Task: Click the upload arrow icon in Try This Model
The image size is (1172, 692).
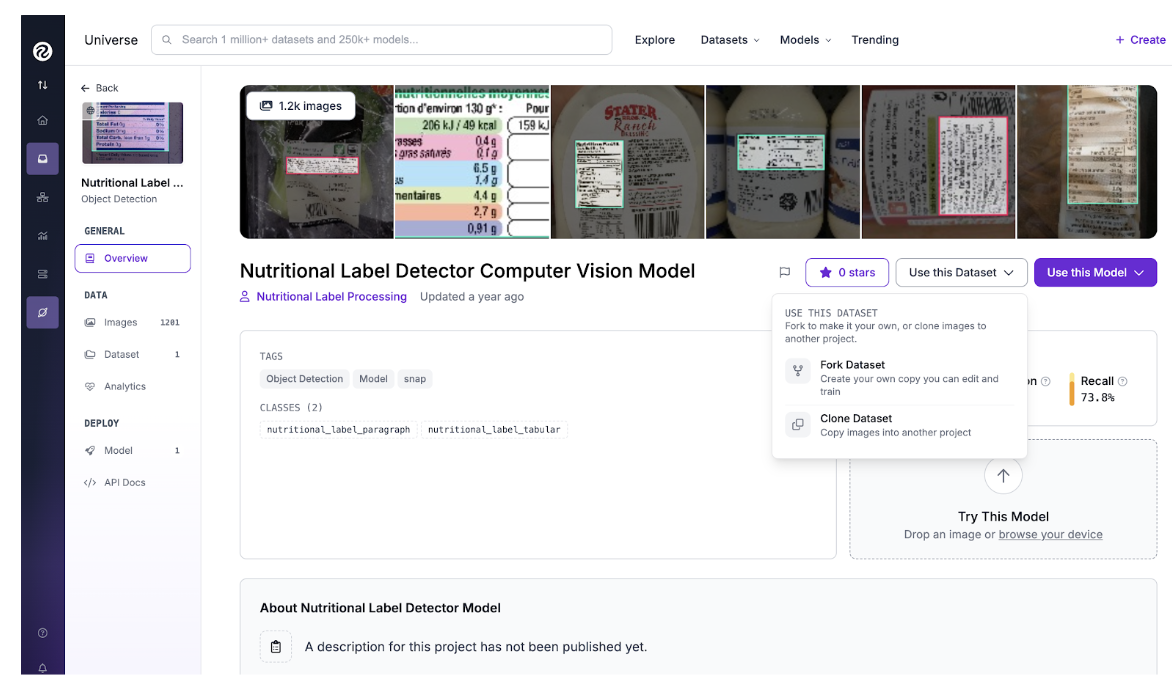Action: 1003,476
